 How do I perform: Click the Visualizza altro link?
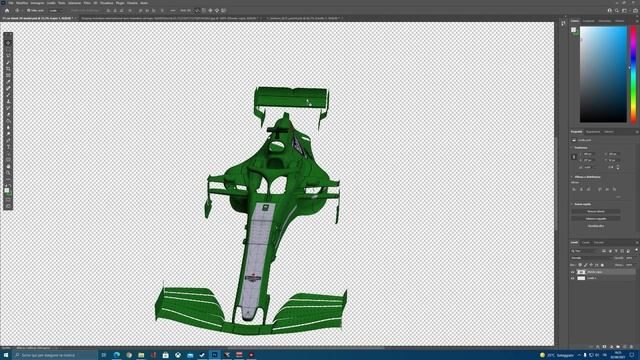click(x=596, y=226)
